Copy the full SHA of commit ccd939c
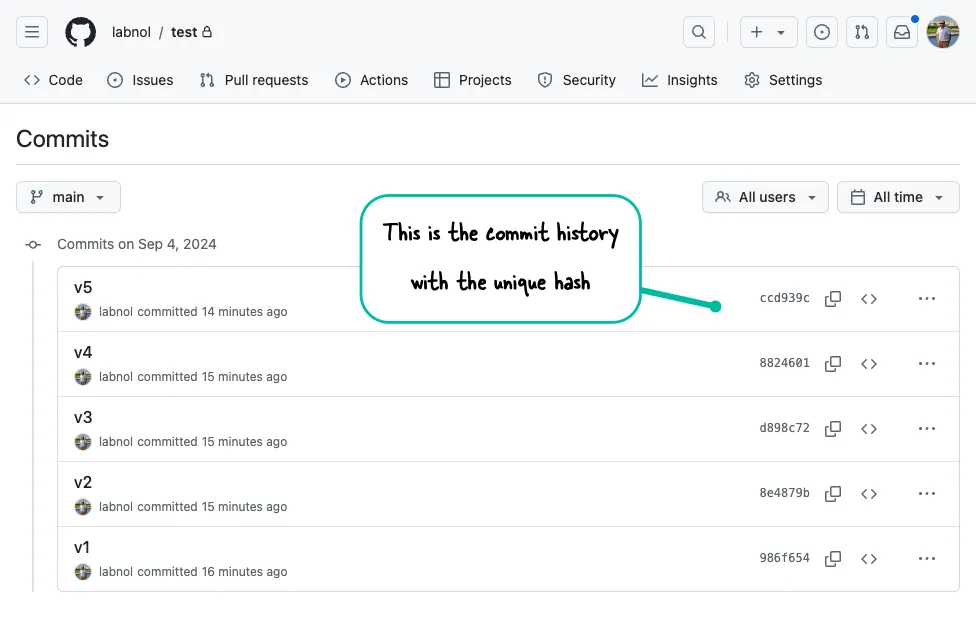The height and width of the screenshot is (626, 976). point(833,298)
